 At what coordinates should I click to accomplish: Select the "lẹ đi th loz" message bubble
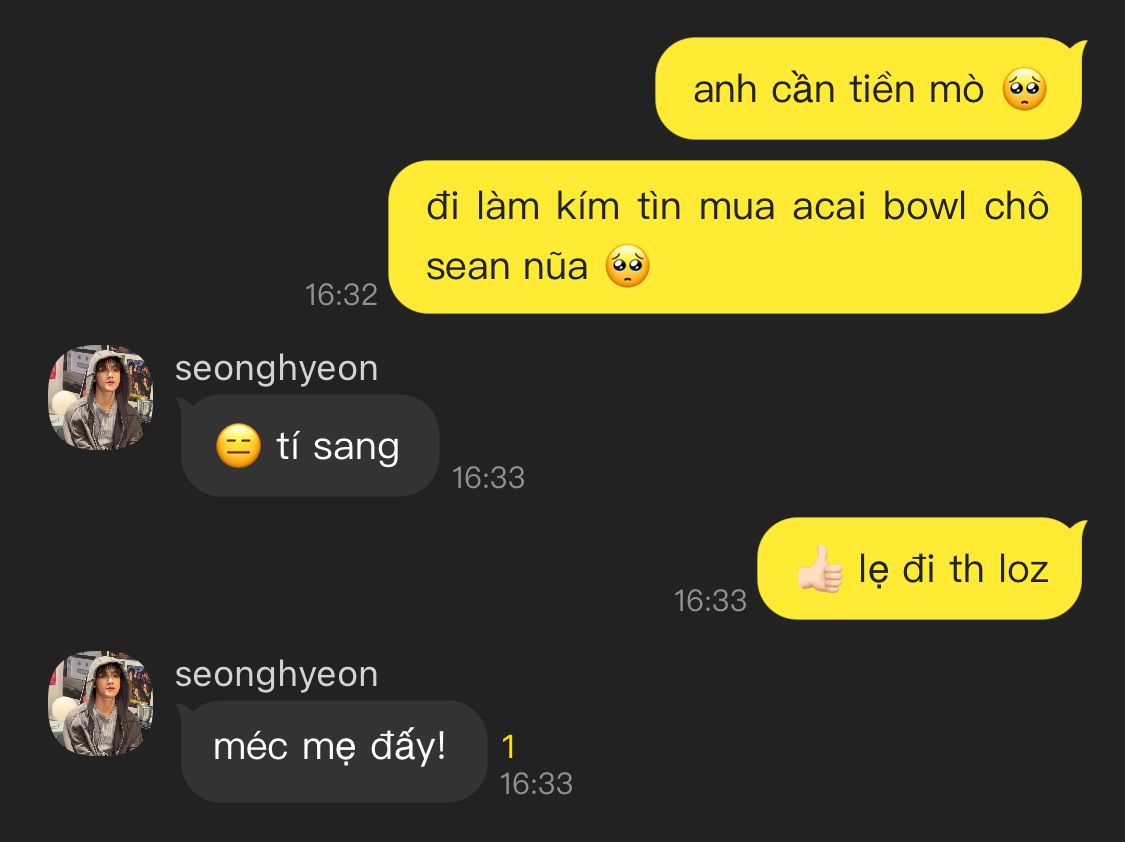point(920,569)
